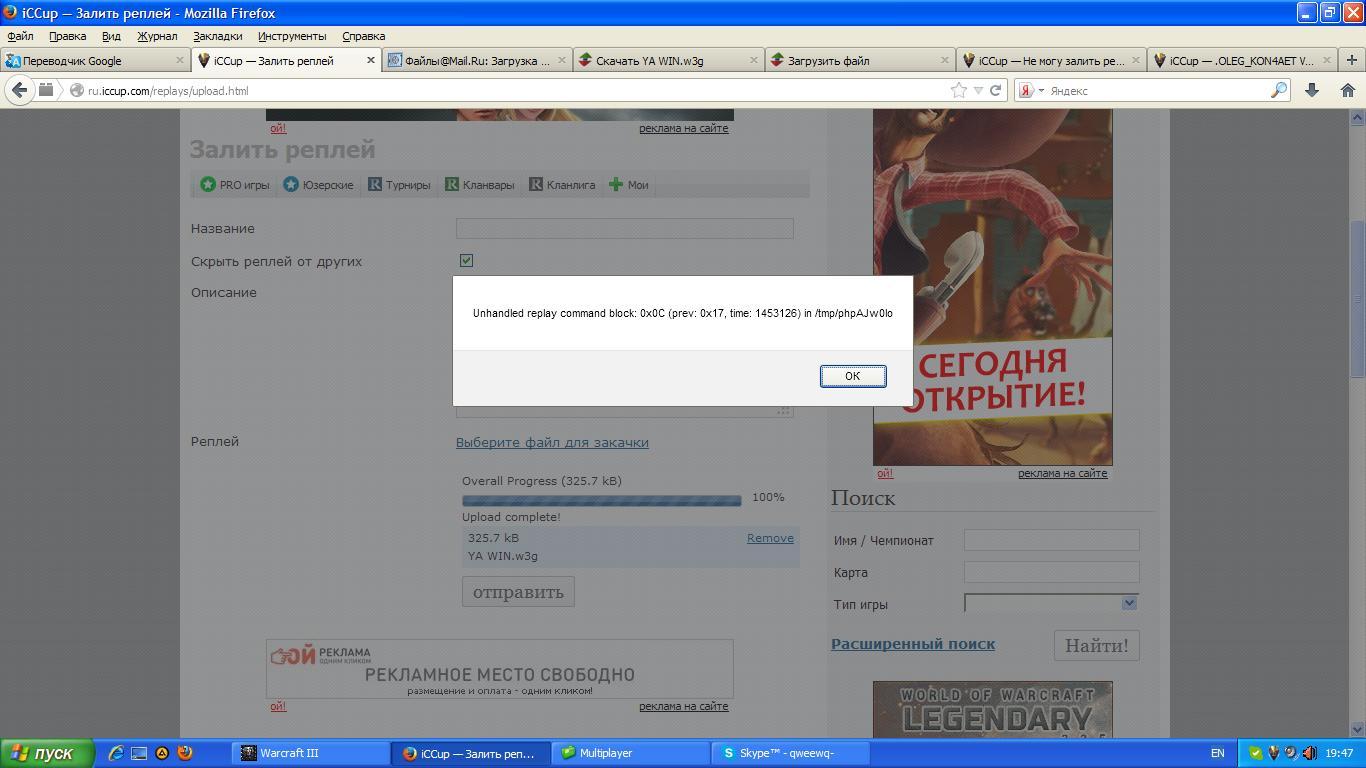The image size is (1366, 768).
Task: Select the Юзерские replay category
Action: click(x=318, y=185)
